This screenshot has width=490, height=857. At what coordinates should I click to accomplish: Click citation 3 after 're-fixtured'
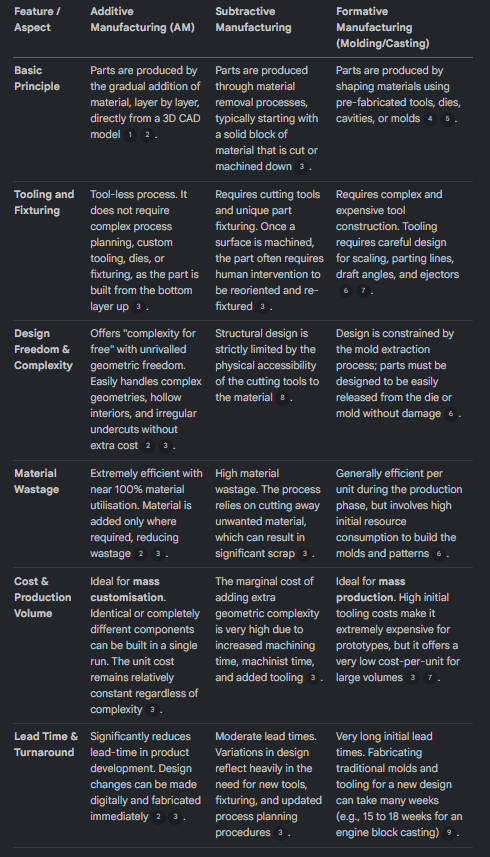262,307
